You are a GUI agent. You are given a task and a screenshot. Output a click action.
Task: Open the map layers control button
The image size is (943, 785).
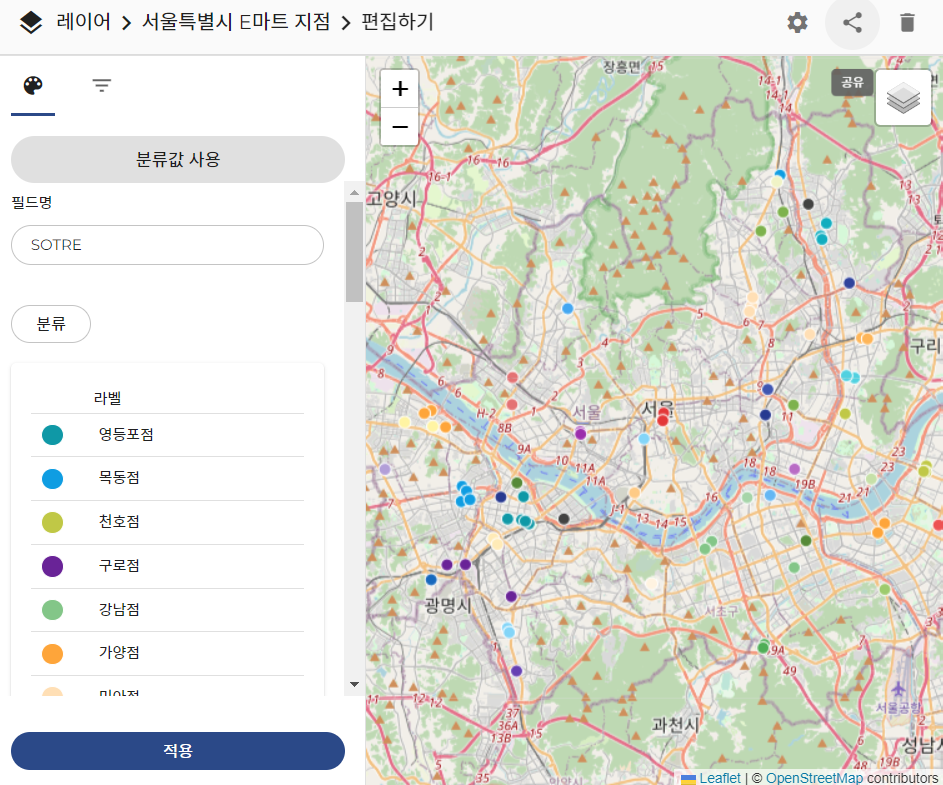903,98
